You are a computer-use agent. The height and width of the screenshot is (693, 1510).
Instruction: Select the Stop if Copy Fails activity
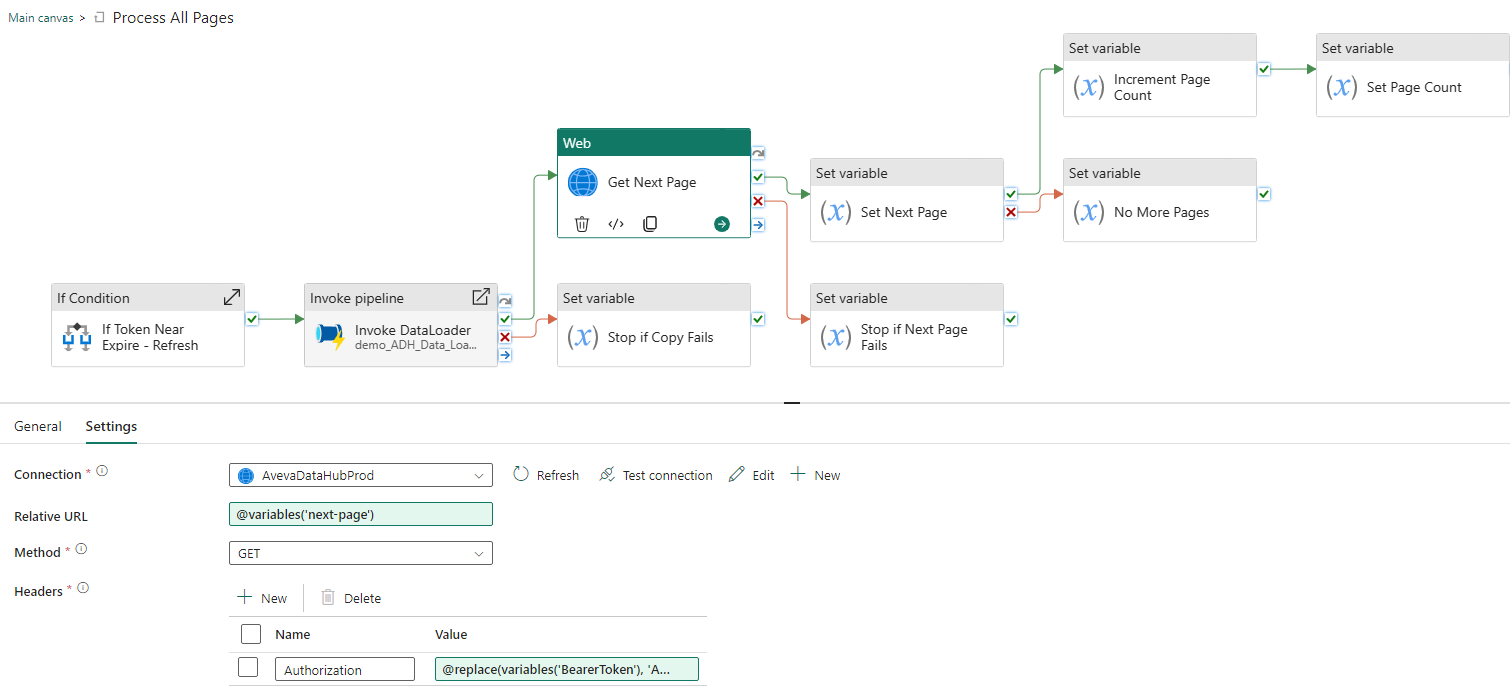(x=654, y=325)
